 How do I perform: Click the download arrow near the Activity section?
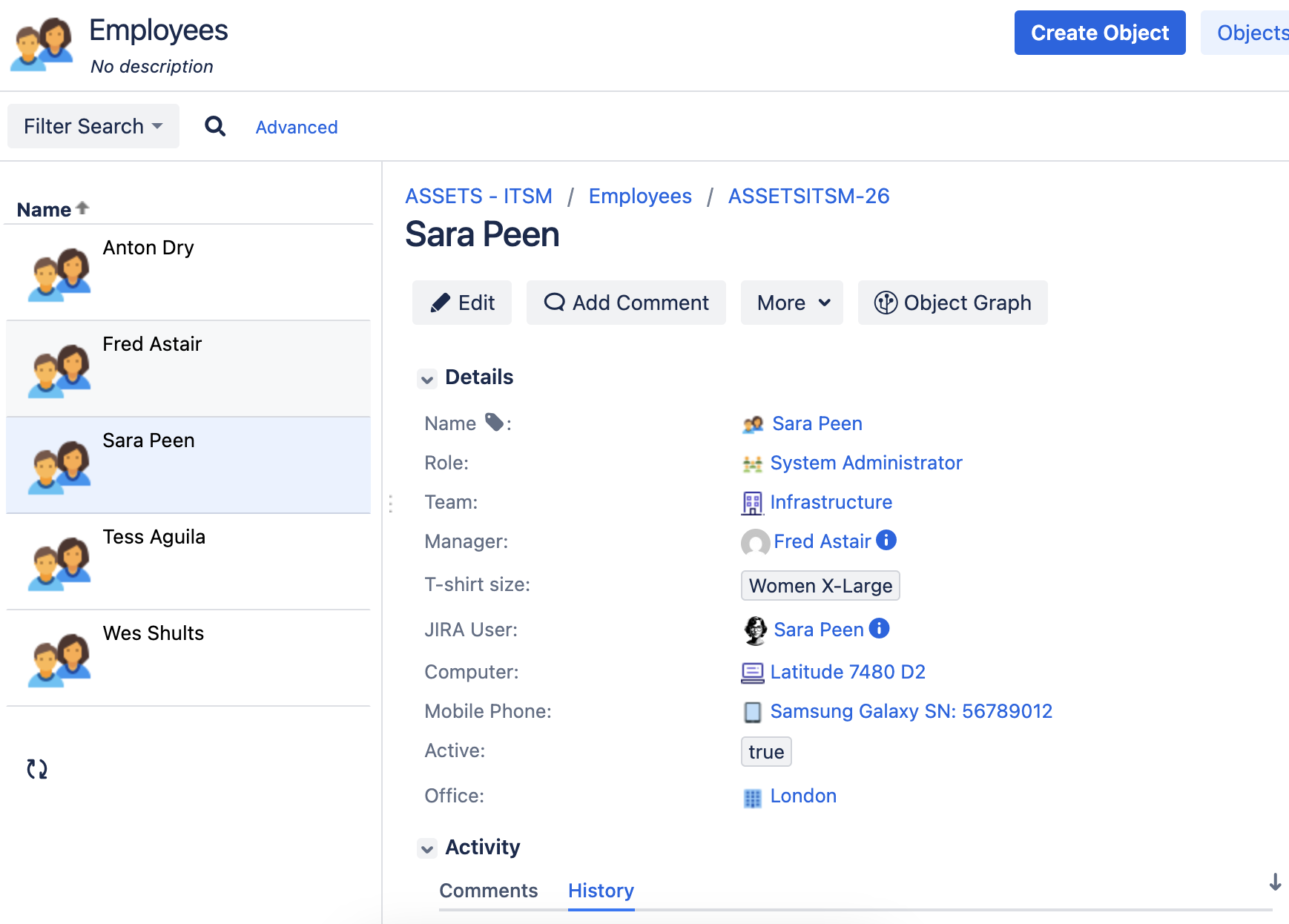(x=1275, y=883)
